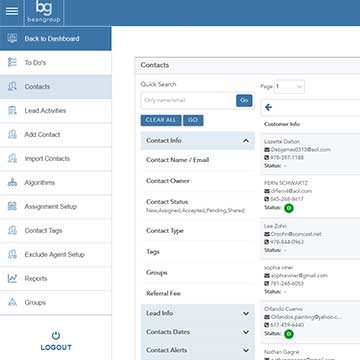Click the Contact Tags icon
Viewport: 360px width, 360px height.
(x=12, y=230)
